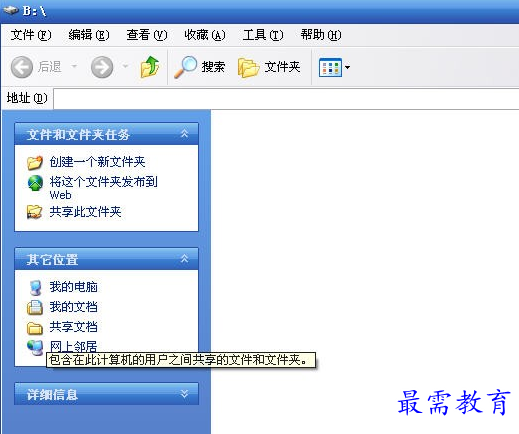Click inside the address (地址) input field

point(286,99)
